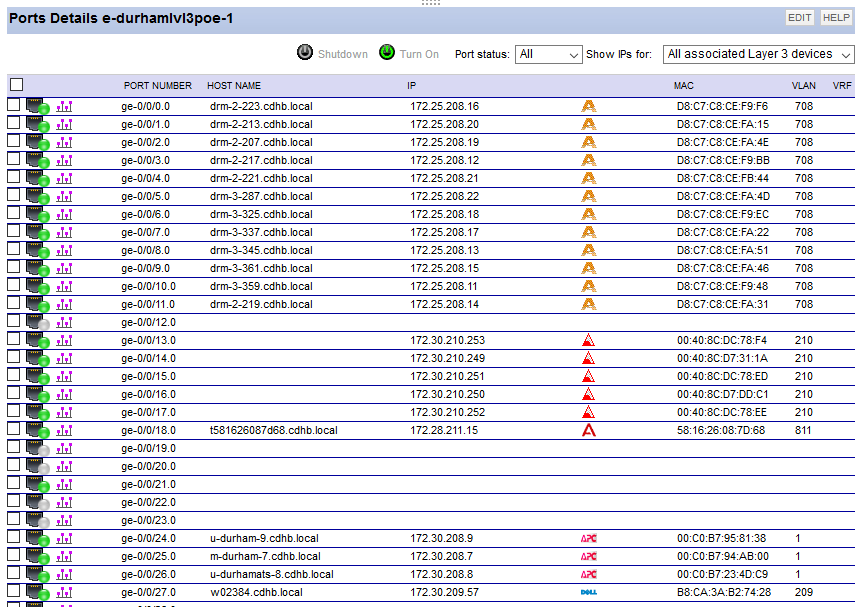863x607 pixels.
Task: Click IP address 172.28.211.15
Action: pyautogui.click(x=444, y=430)
